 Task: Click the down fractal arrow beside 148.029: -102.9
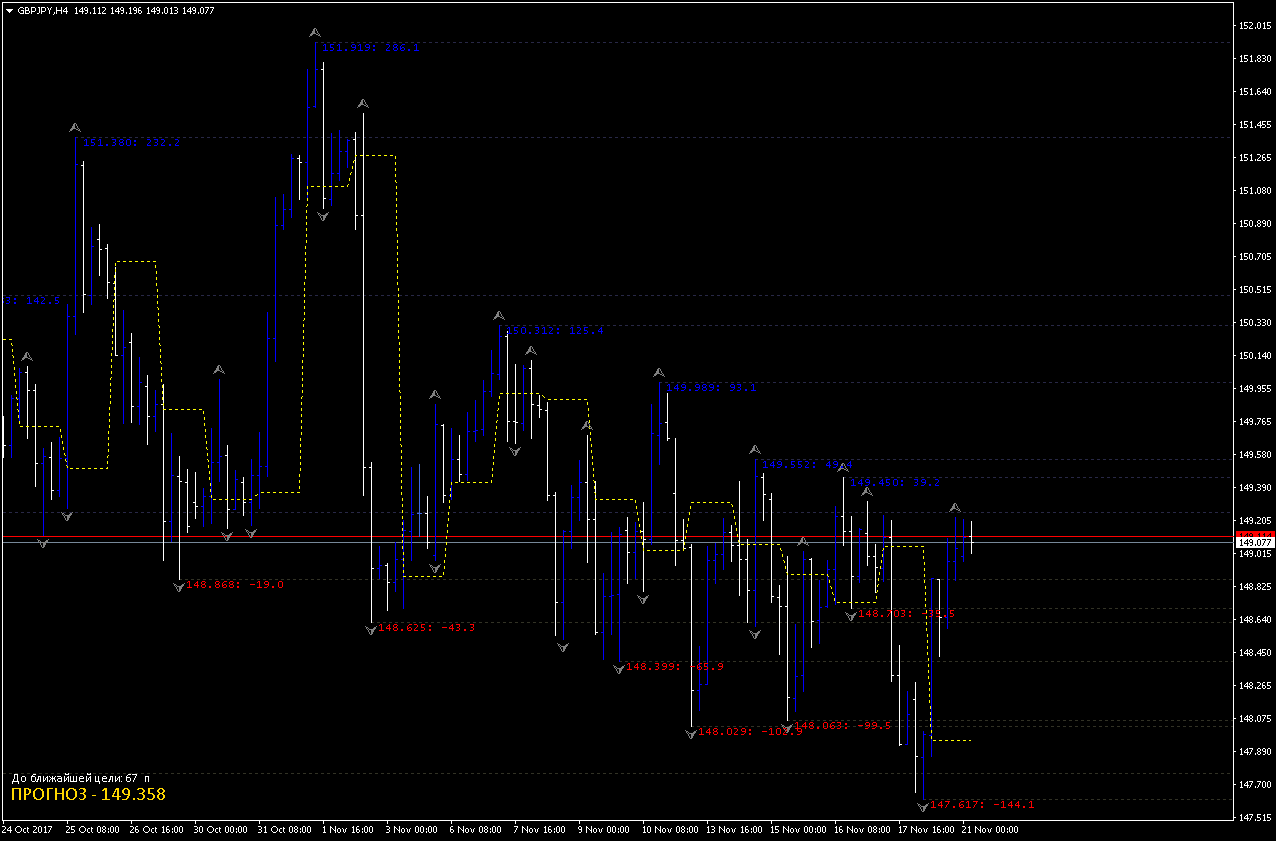[690, 734]
